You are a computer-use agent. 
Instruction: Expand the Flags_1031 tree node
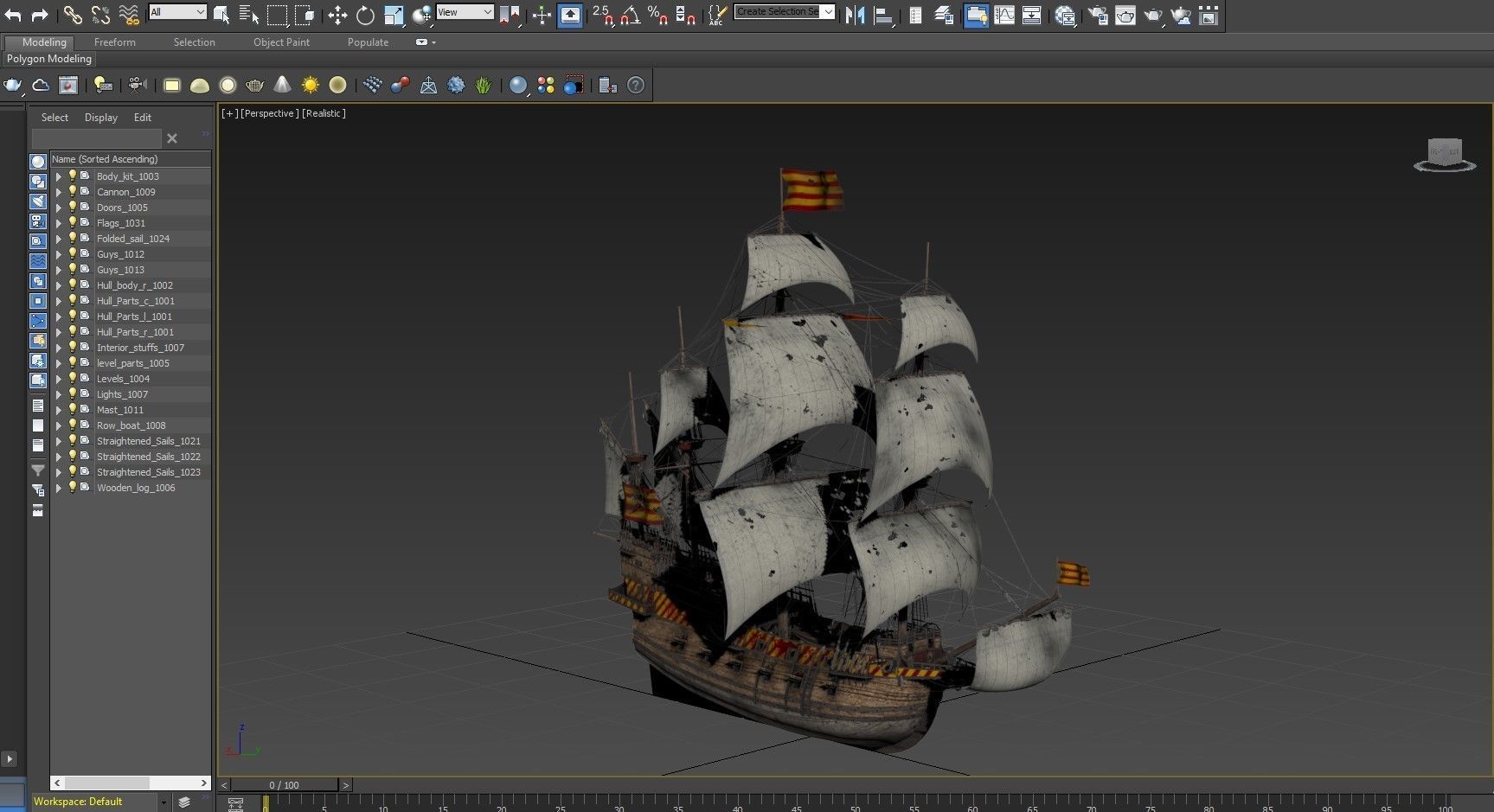[x=59, y=223]
